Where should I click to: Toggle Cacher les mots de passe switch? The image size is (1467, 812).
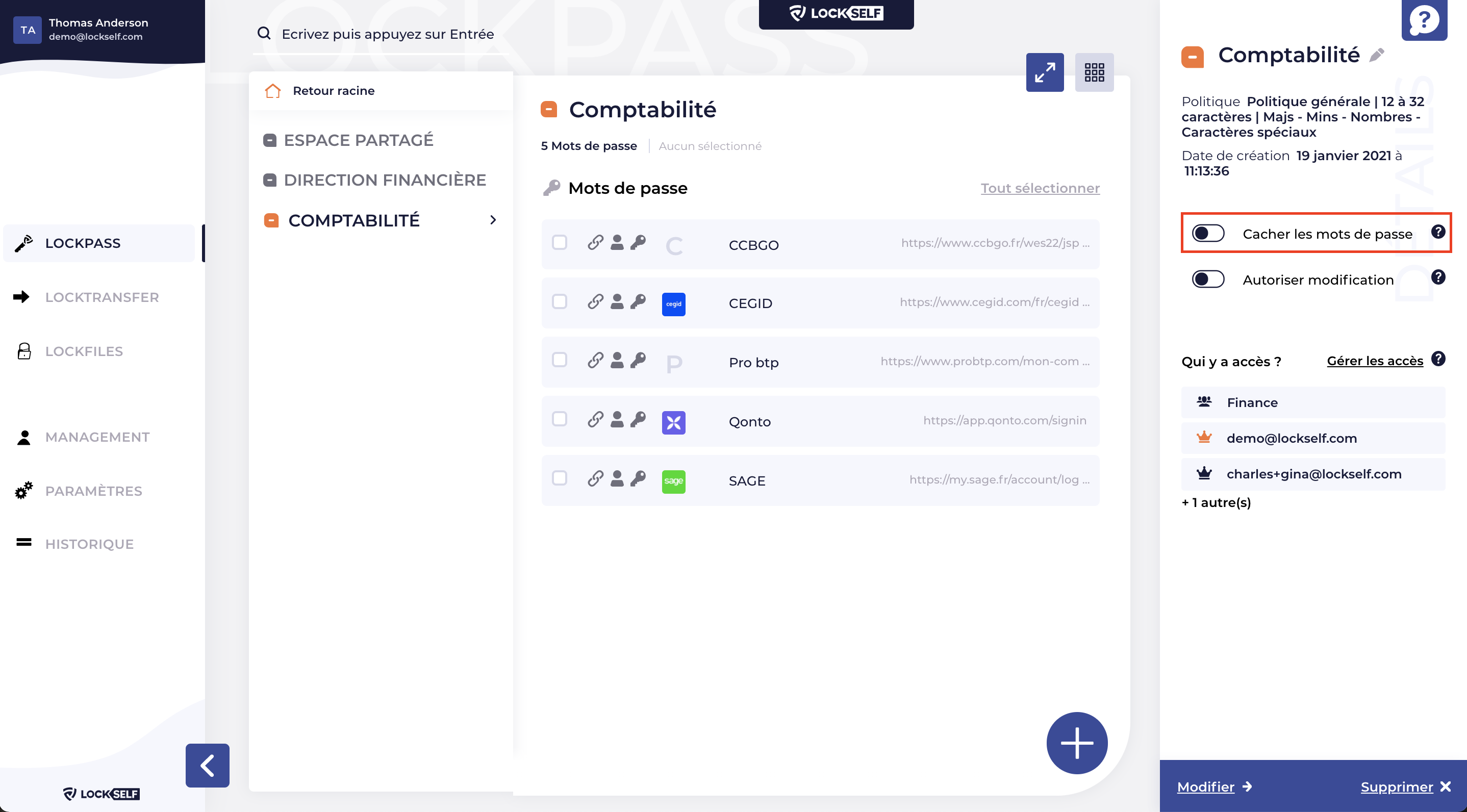coord(1208,233)
